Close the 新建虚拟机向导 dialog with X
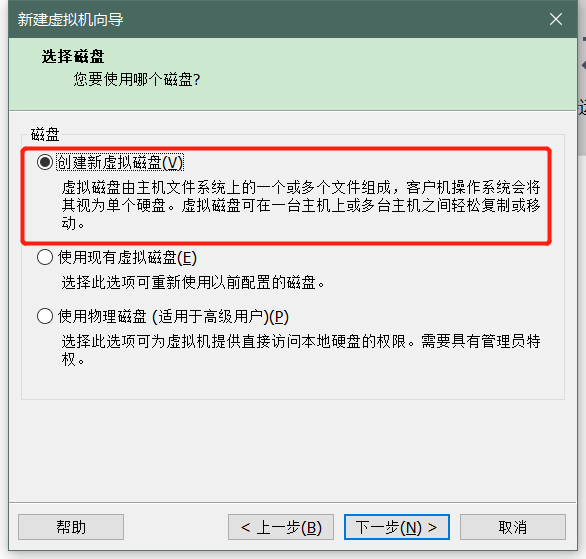Image resolution: width=586 pixels, height=559 pixels. [556, 19]
